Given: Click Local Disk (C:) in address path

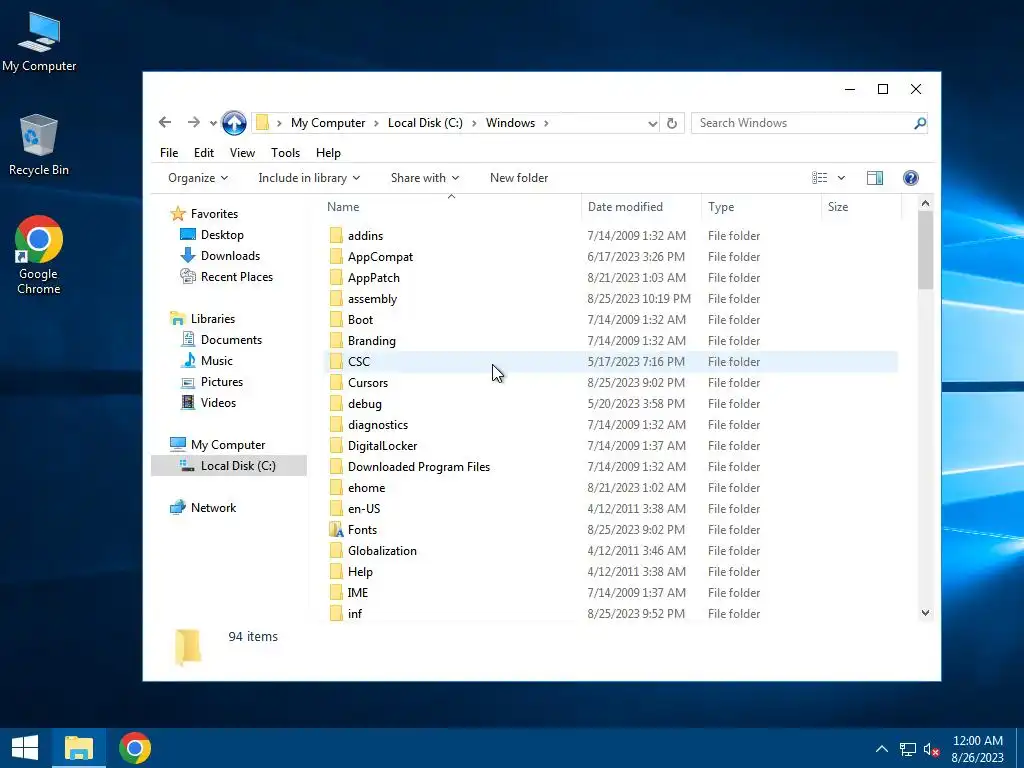Looking at the screenshot, I should [x=425, y=123].
